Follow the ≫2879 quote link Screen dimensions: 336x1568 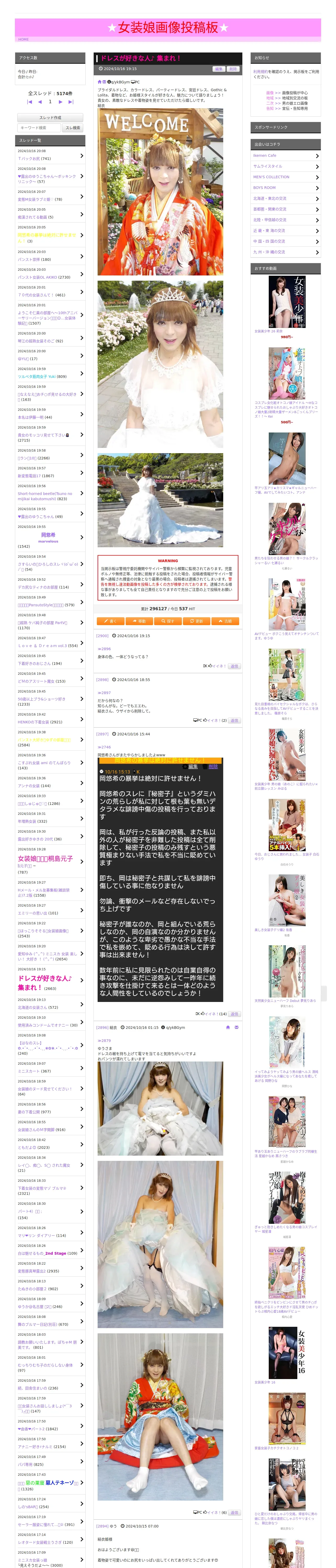point(104,1041)
